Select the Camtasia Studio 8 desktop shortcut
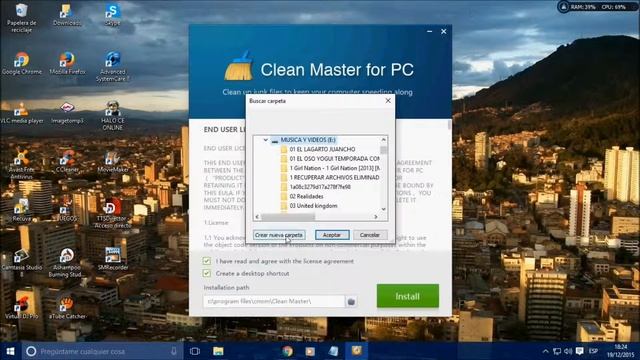Viewport: 640px width, 360px height. (22, 262)
